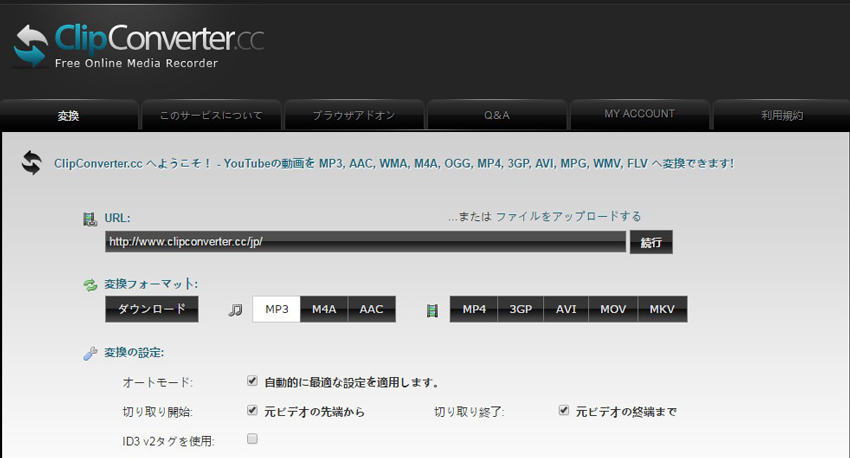The width and height of the screenshot is (850, 458).
Task: Click the URL input field
Action: pos(365,242)
